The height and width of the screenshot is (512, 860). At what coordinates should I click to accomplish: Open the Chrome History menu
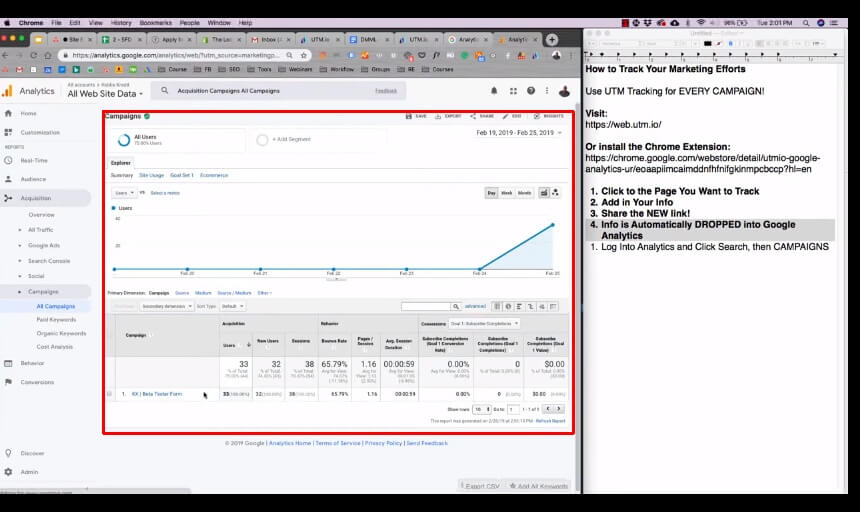click(121, 23)
